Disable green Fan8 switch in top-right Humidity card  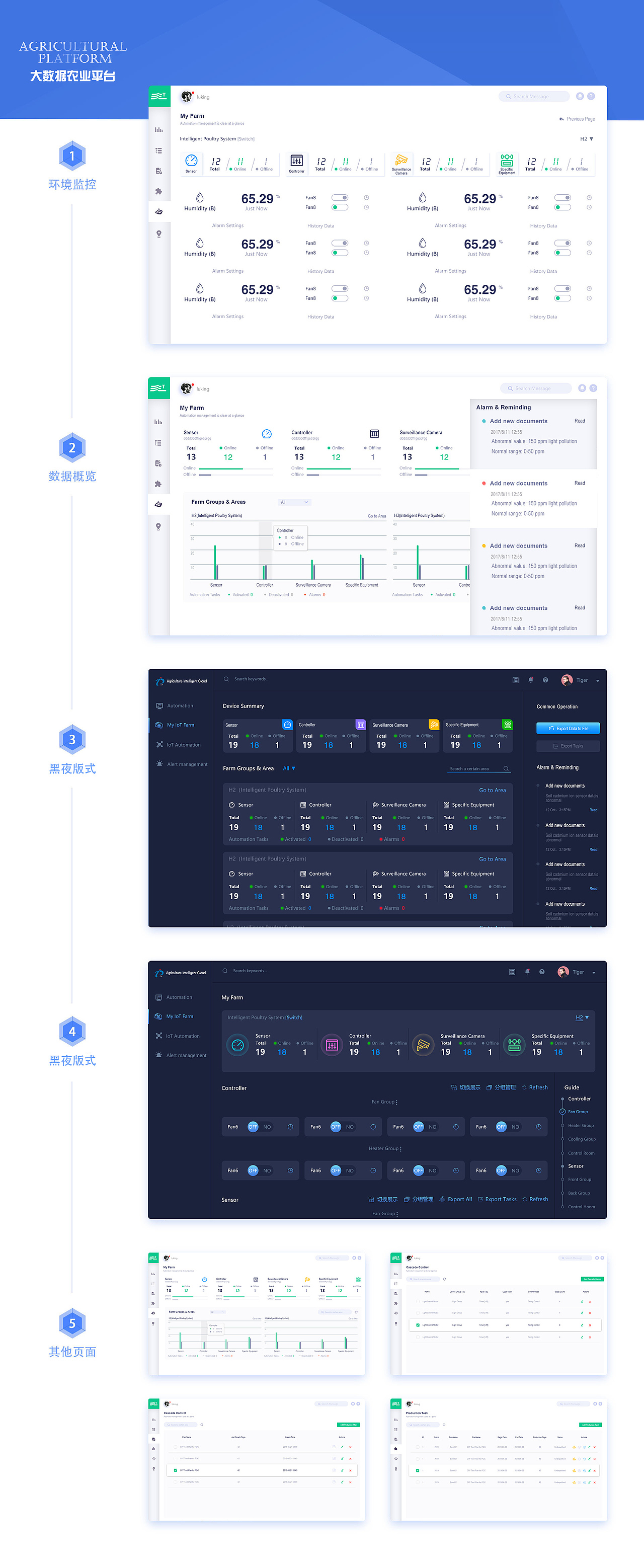pyautogui.click(x=562, y=207)
